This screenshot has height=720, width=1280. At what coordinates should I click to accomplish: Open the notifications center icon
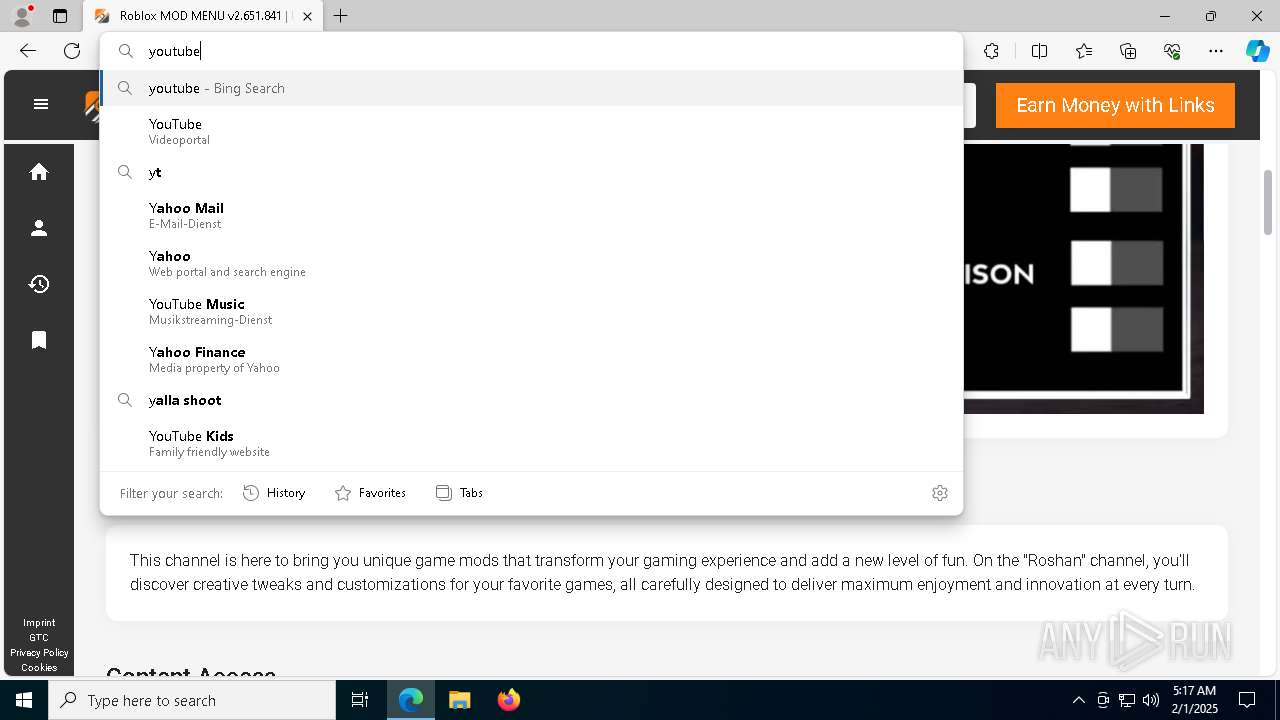[1247, 700]
